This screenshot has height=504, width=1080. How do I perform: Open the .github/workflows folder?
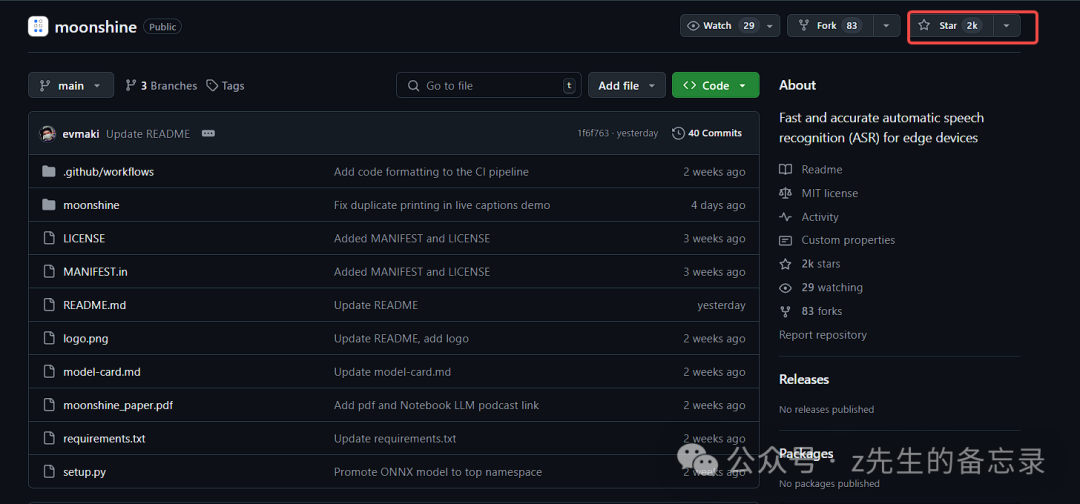108,171
